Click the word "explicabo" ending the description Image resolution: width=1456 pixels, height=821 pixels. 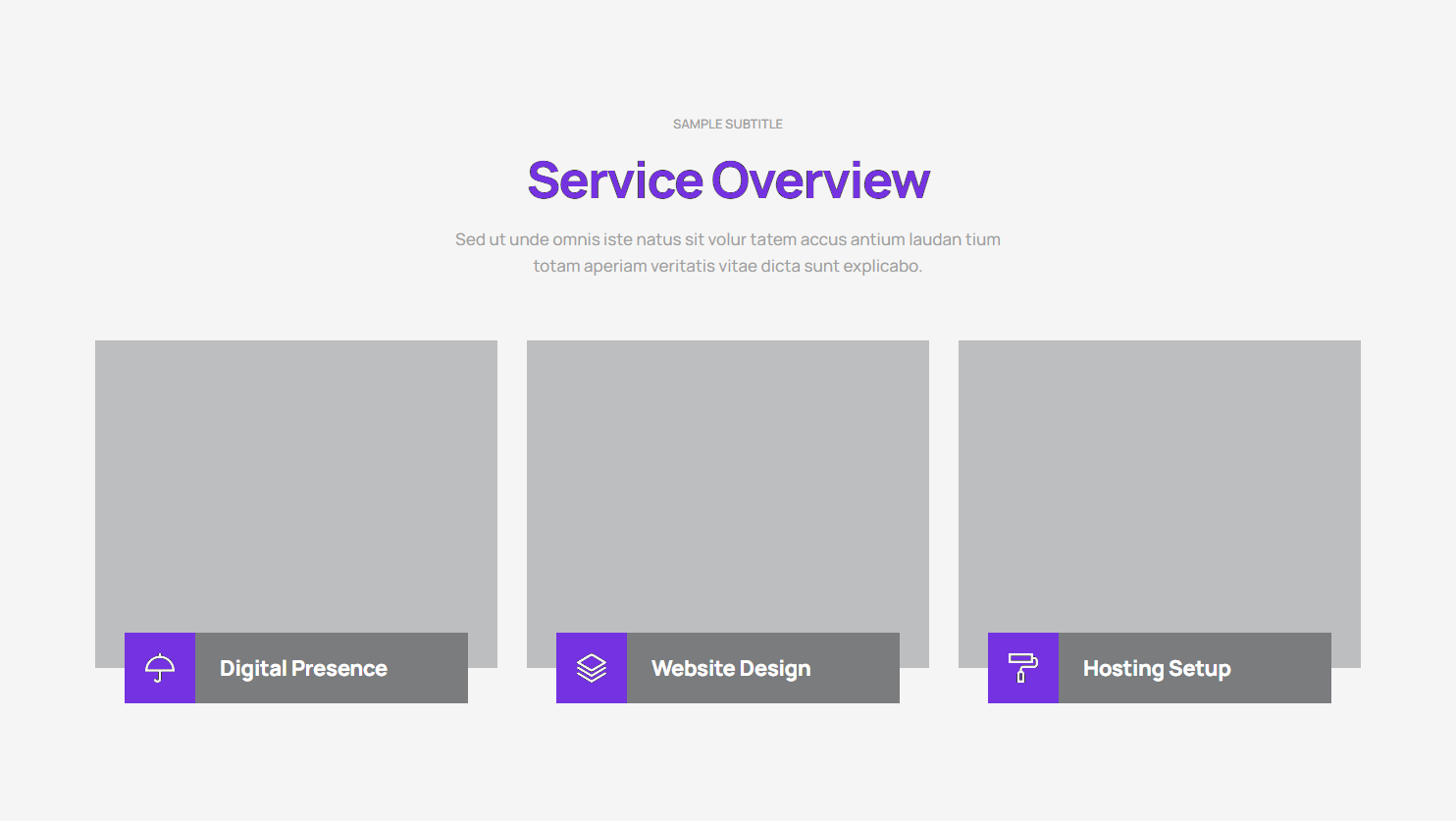point(882,266)
